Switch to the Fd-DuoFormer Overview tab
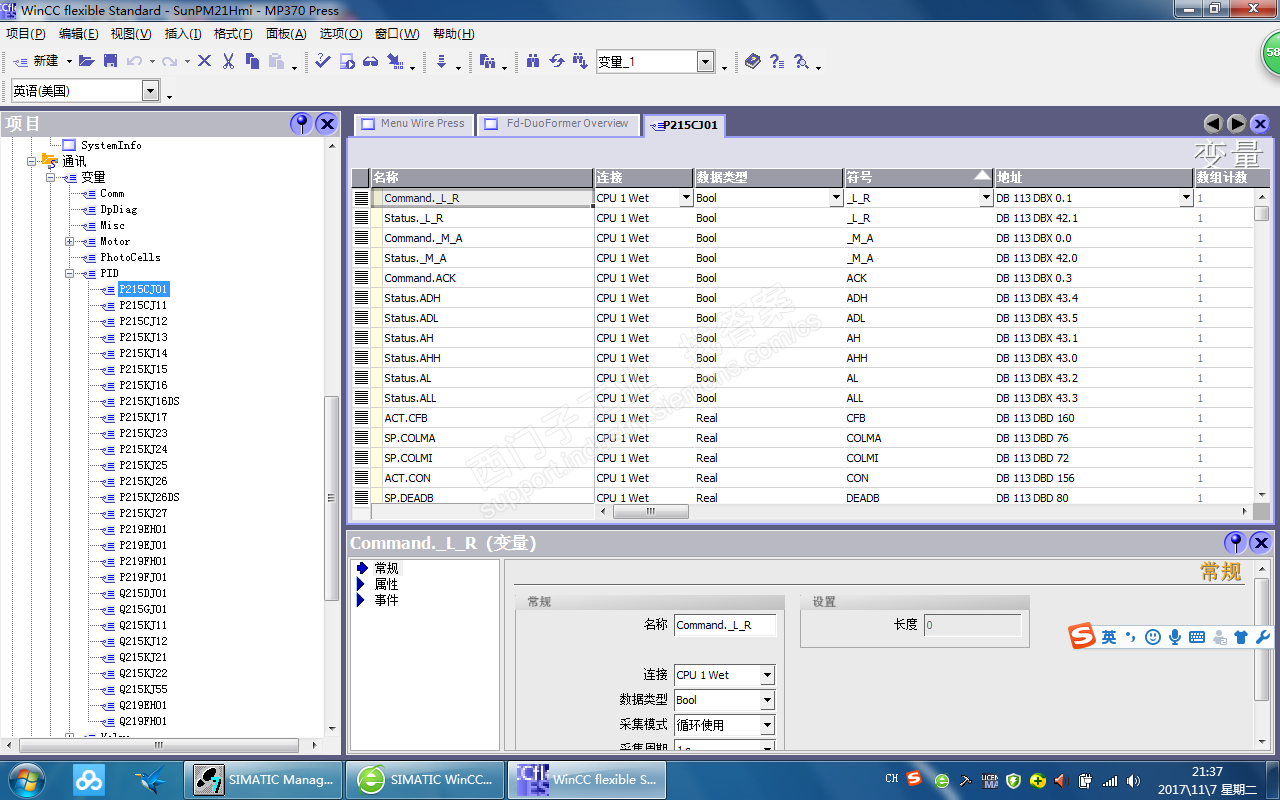This screenshot has height=800, width=1280. (557, 124)
